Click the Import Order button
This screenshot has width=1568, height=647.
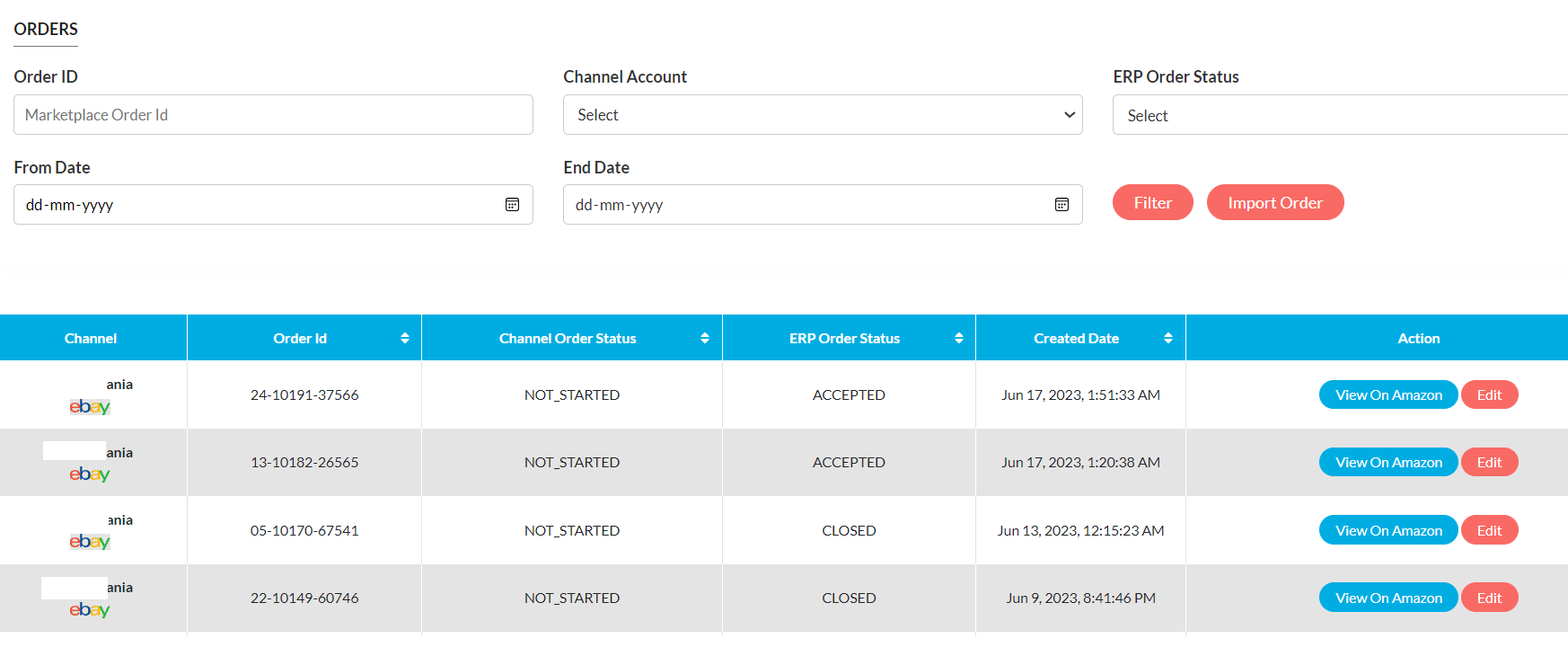point(1274,202)
